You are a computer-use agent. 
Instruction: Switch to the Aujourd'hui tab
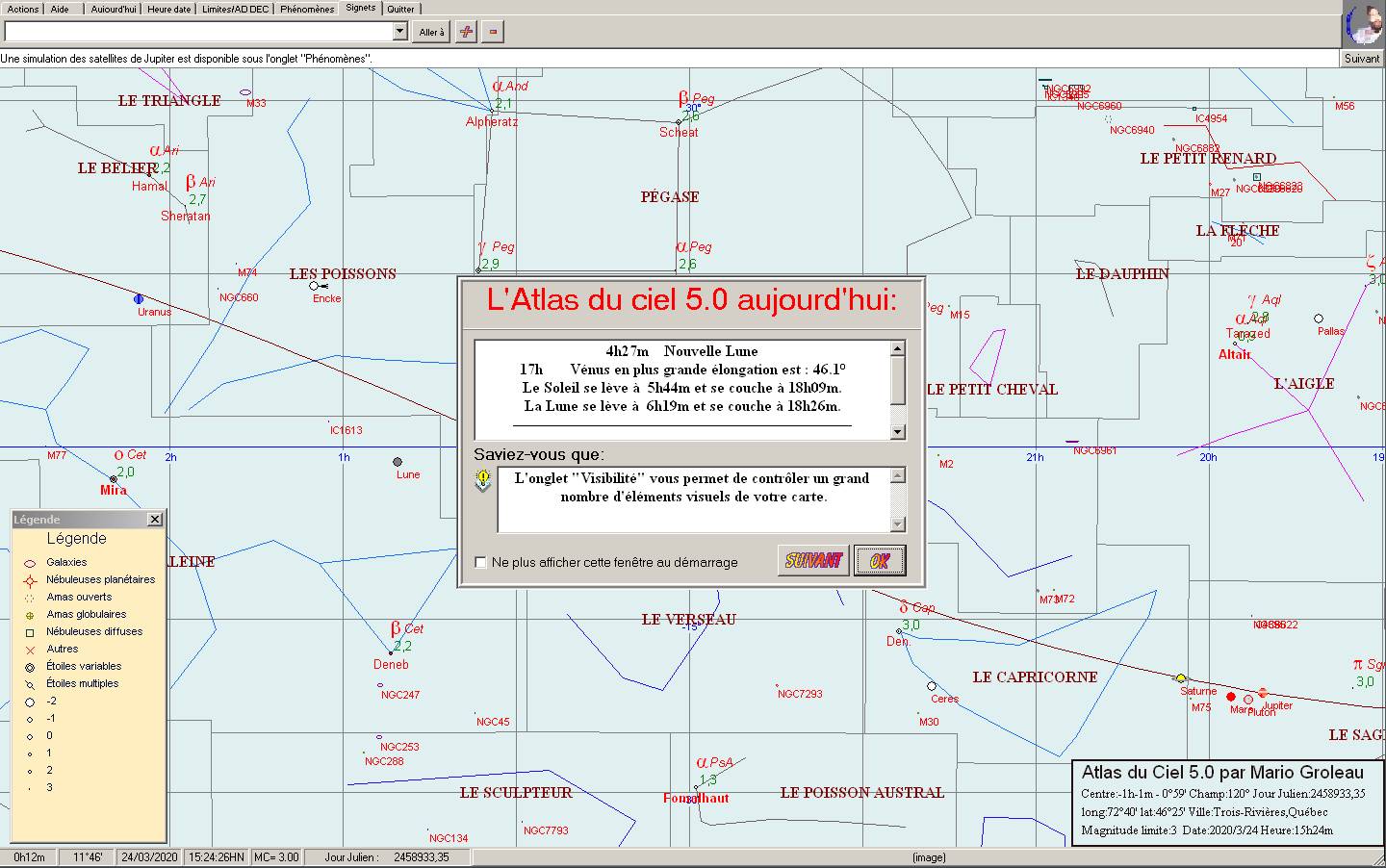[x=114, y=9]
